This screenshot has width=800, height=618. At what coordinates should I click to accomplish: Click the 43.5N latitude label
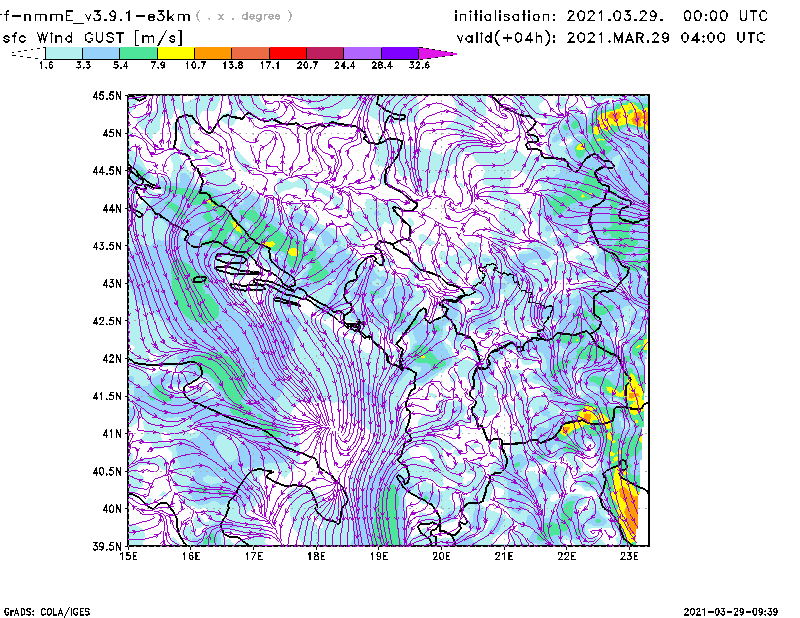click(107, 246)
